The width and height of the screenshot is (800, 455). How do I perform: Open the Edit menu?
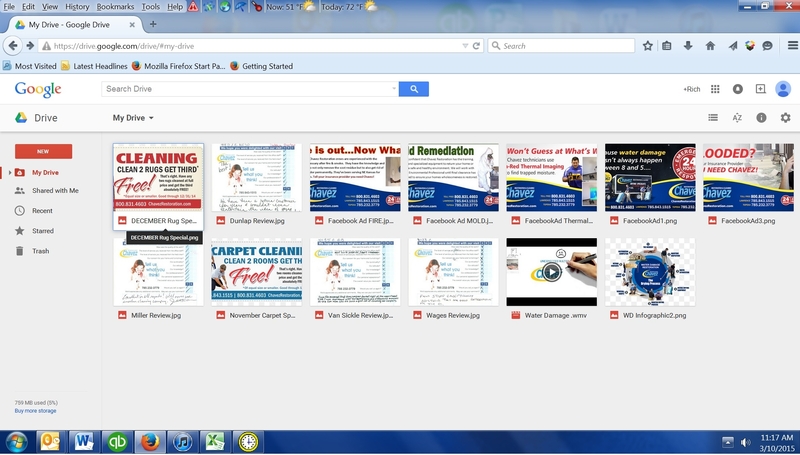pyautogui.click(x=29, y=7)
